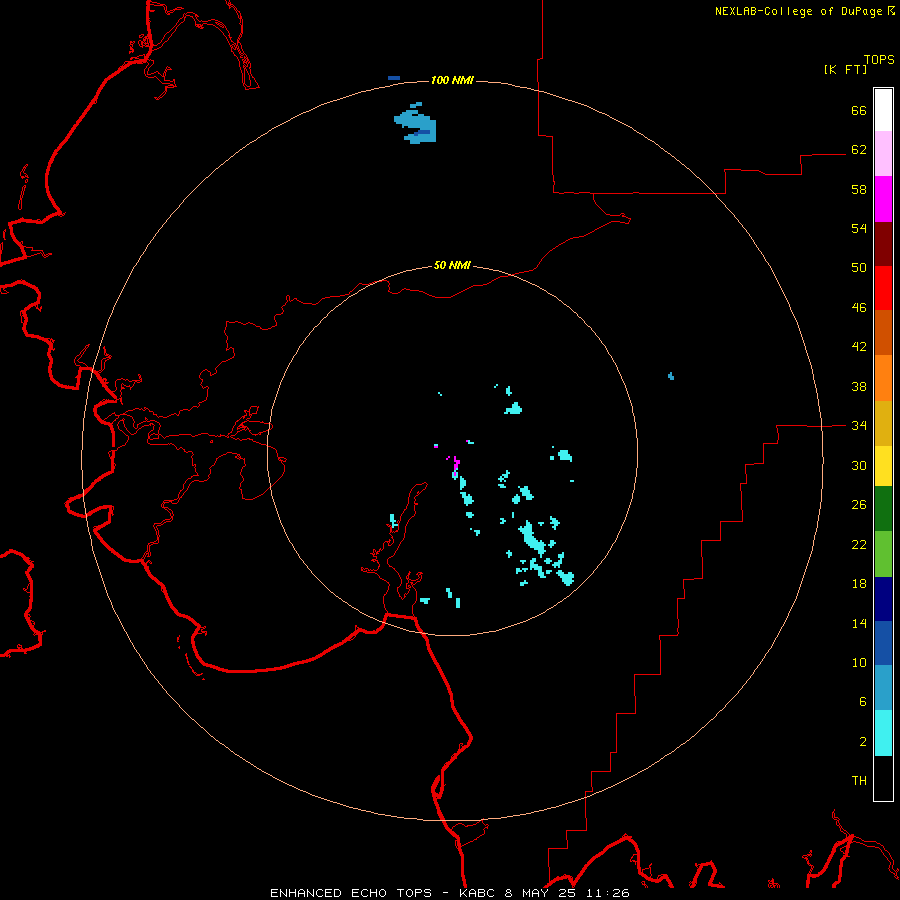
Task: Pick the yellow legend swatch
Action: pyautogui.click(x=883, y=466)
